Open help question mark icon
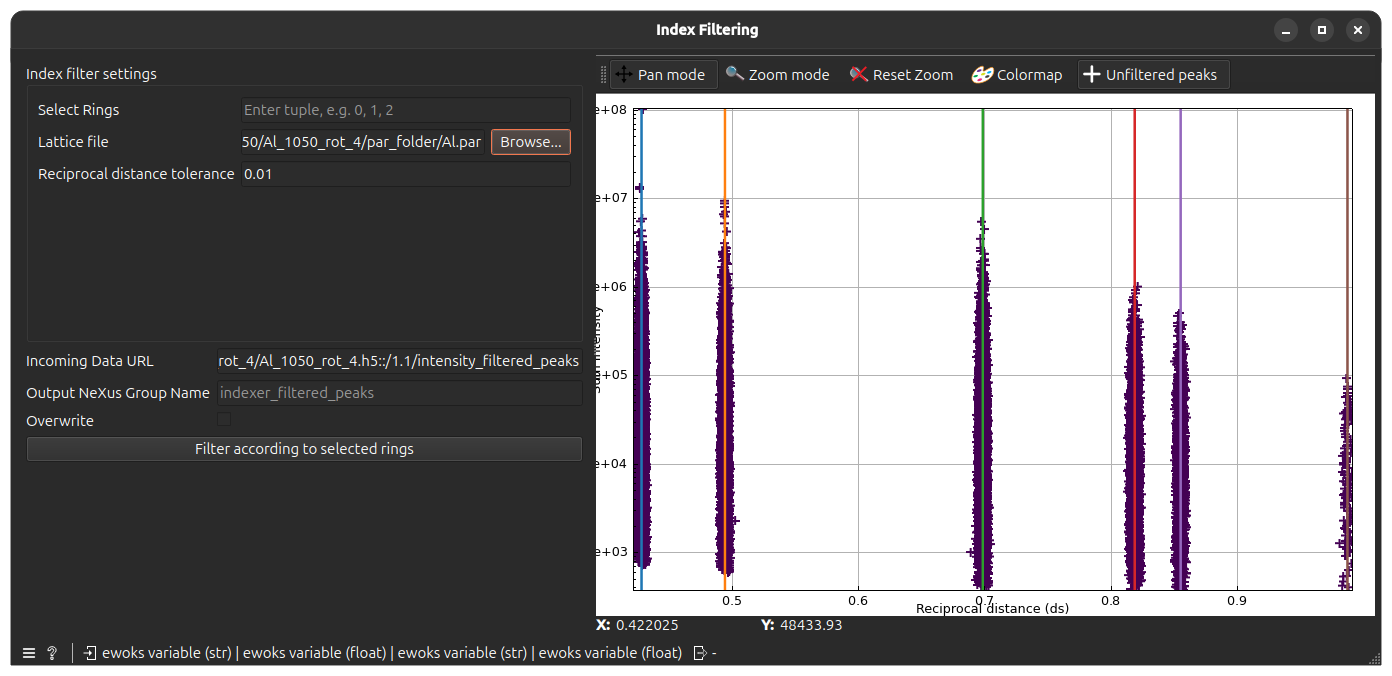The width and height of the screenshot is (1392, 676). [52, 653]
